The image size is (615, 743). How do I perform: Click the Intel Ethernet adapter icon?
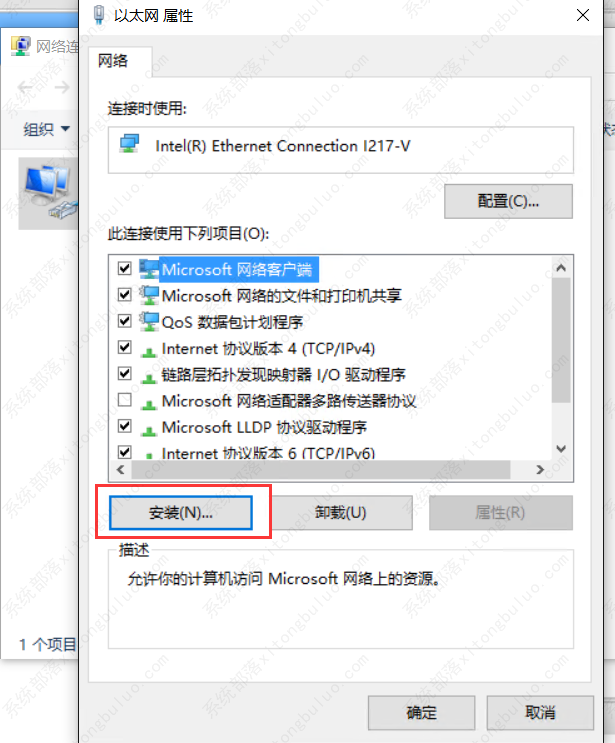[x=129, y=144]
